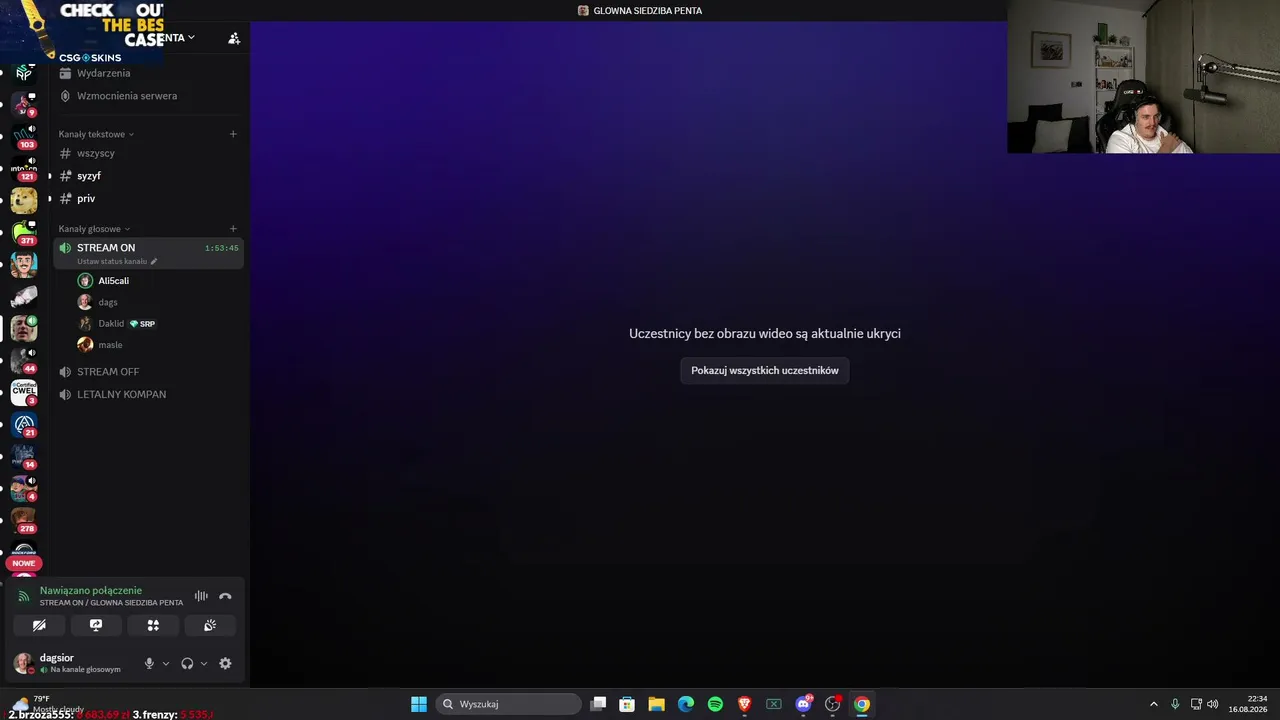Open the server with the 21 badge

coord(24,424)
